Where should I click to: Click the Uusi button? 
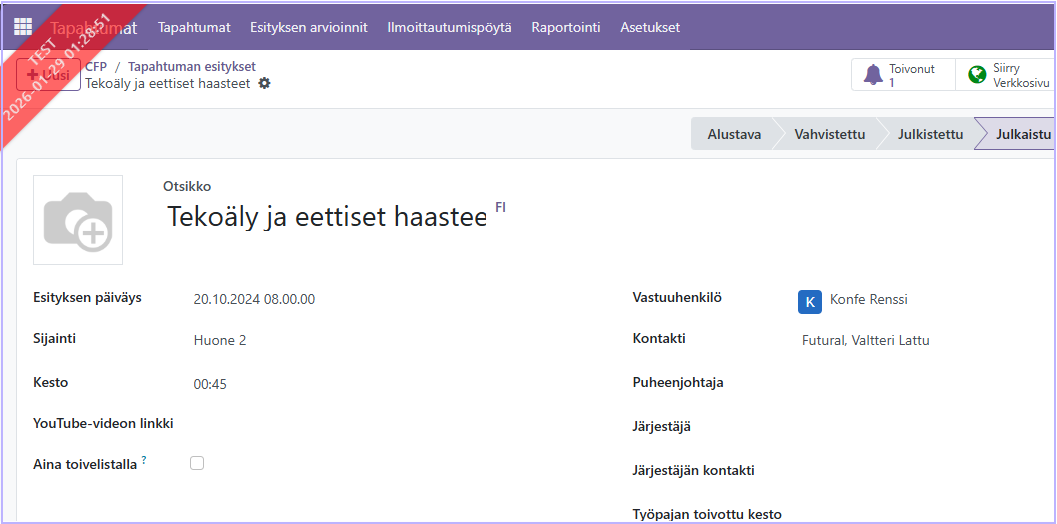pos(48,75)
